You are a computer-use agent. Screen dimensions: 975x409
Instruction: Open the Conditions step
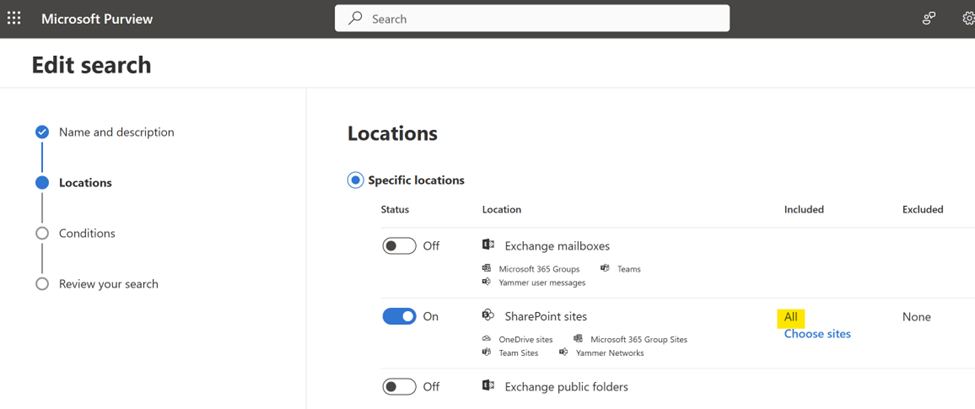87,233
